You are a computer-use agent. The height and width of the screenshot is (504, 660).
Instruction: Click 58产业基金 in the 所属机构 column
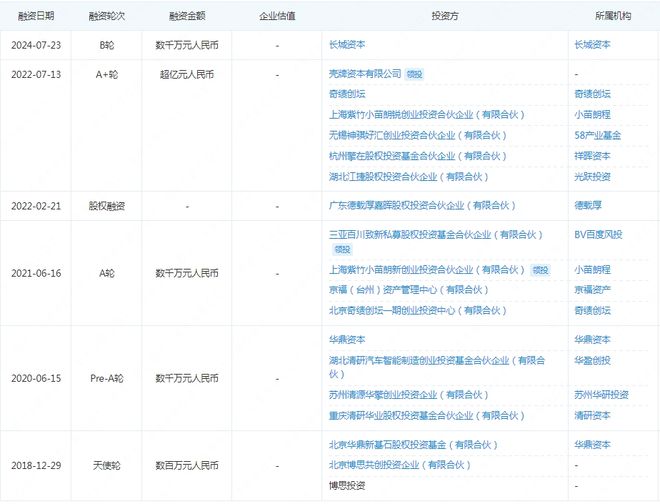pos(598,135)
